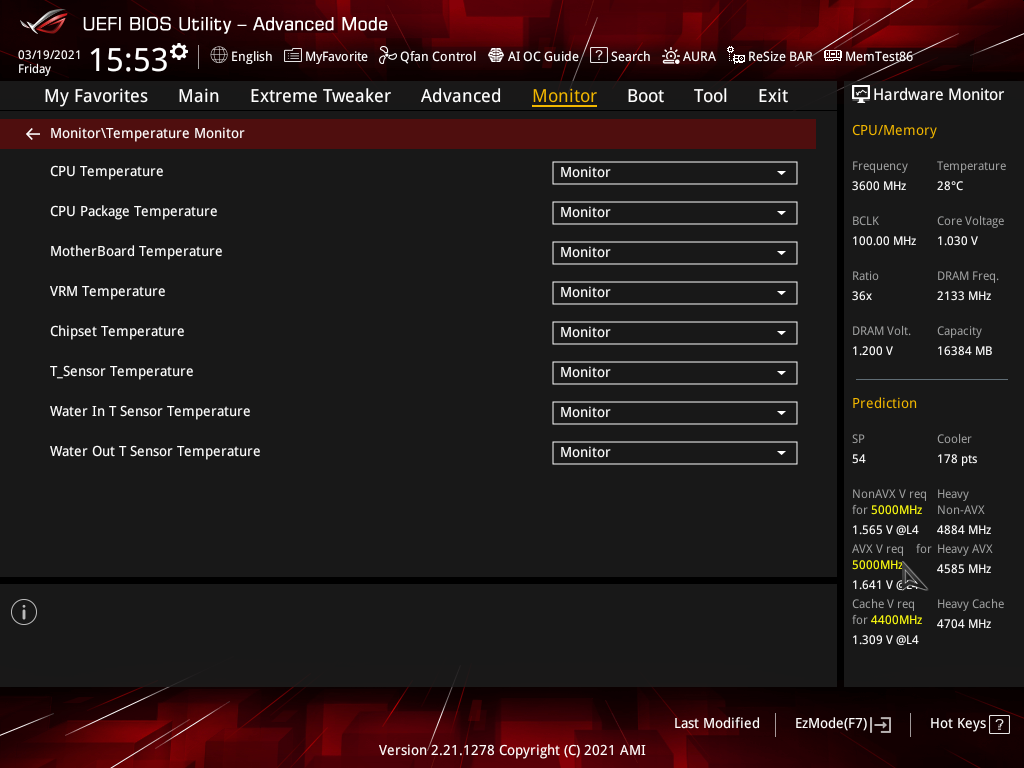Click the Prediction section heading

[884, 403]
